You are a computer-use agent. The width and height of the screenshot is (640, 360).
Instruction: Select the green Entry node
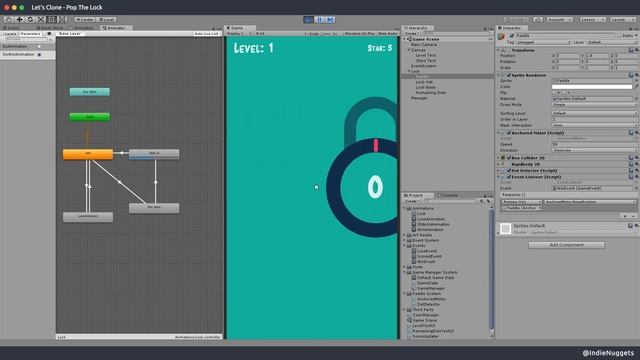pos(89,117)
